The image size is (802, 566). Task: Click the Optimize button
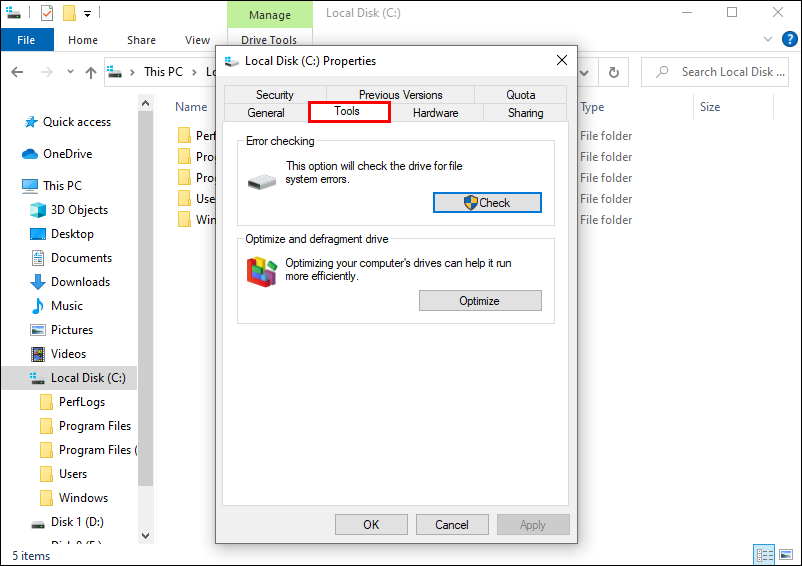(480, 301)
